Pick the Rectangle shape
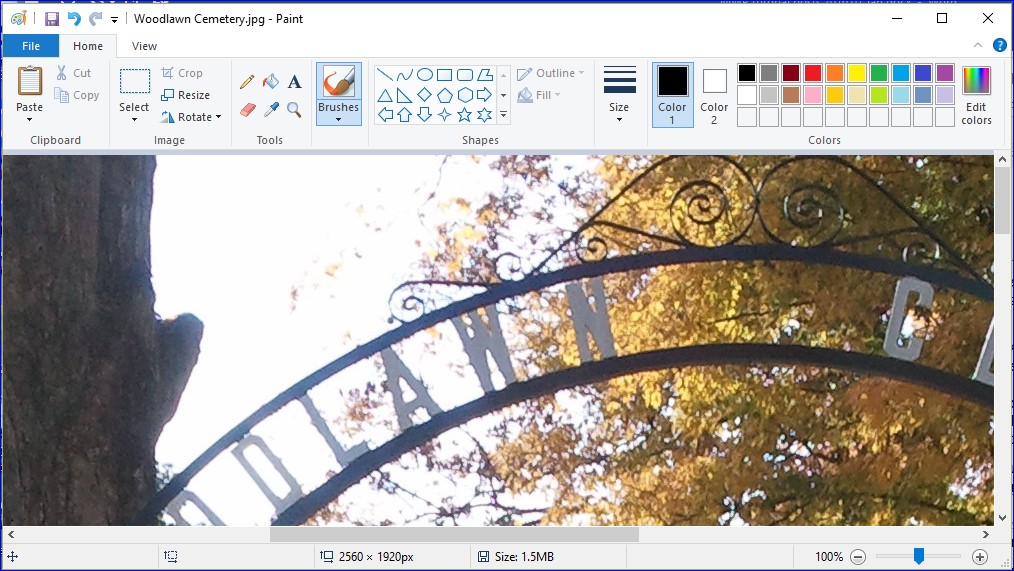Screen dimensions: 1014x571 444,75
